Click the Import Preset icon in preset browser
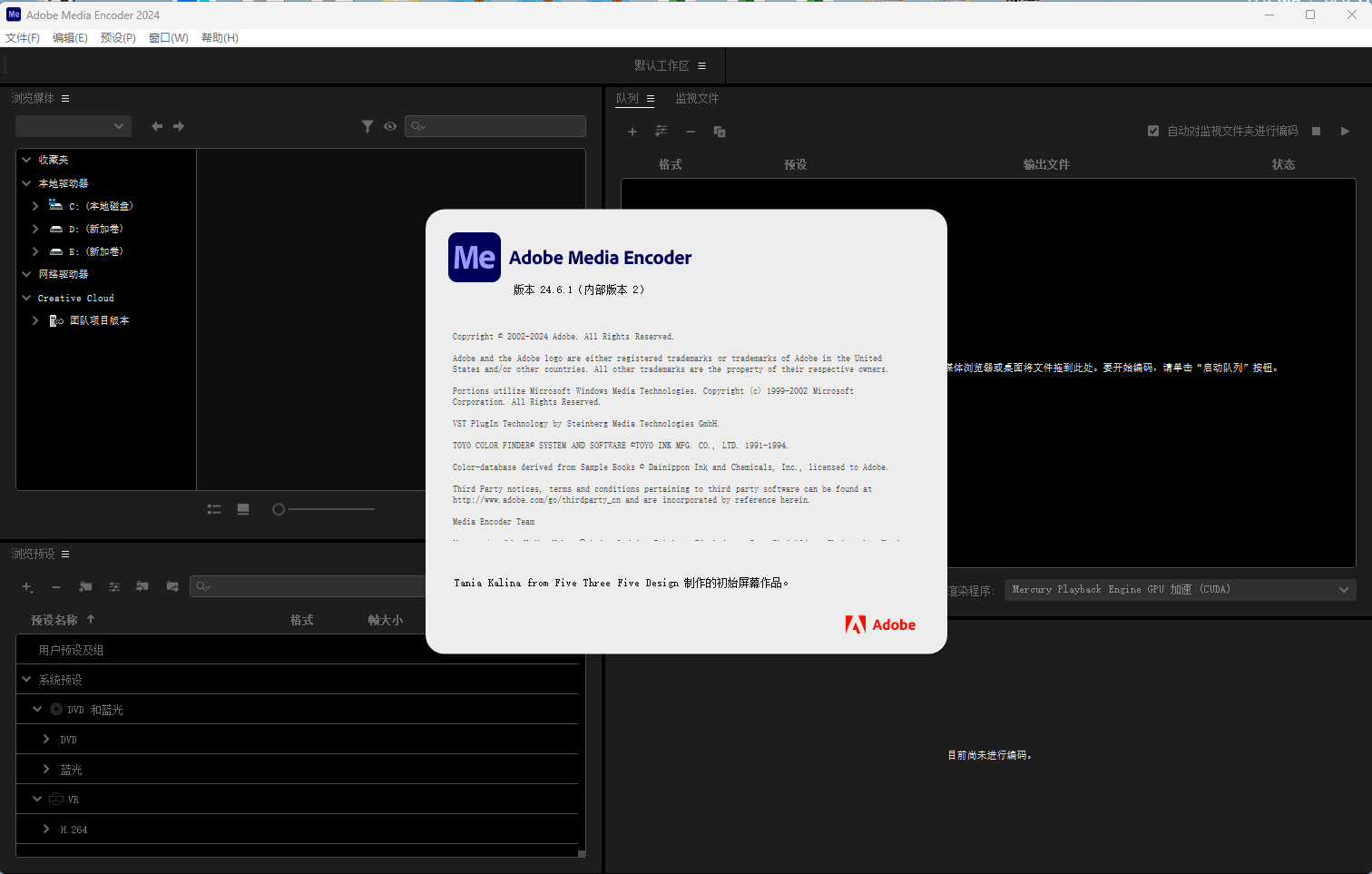1372x874 pixels. [x=142, y=587]
